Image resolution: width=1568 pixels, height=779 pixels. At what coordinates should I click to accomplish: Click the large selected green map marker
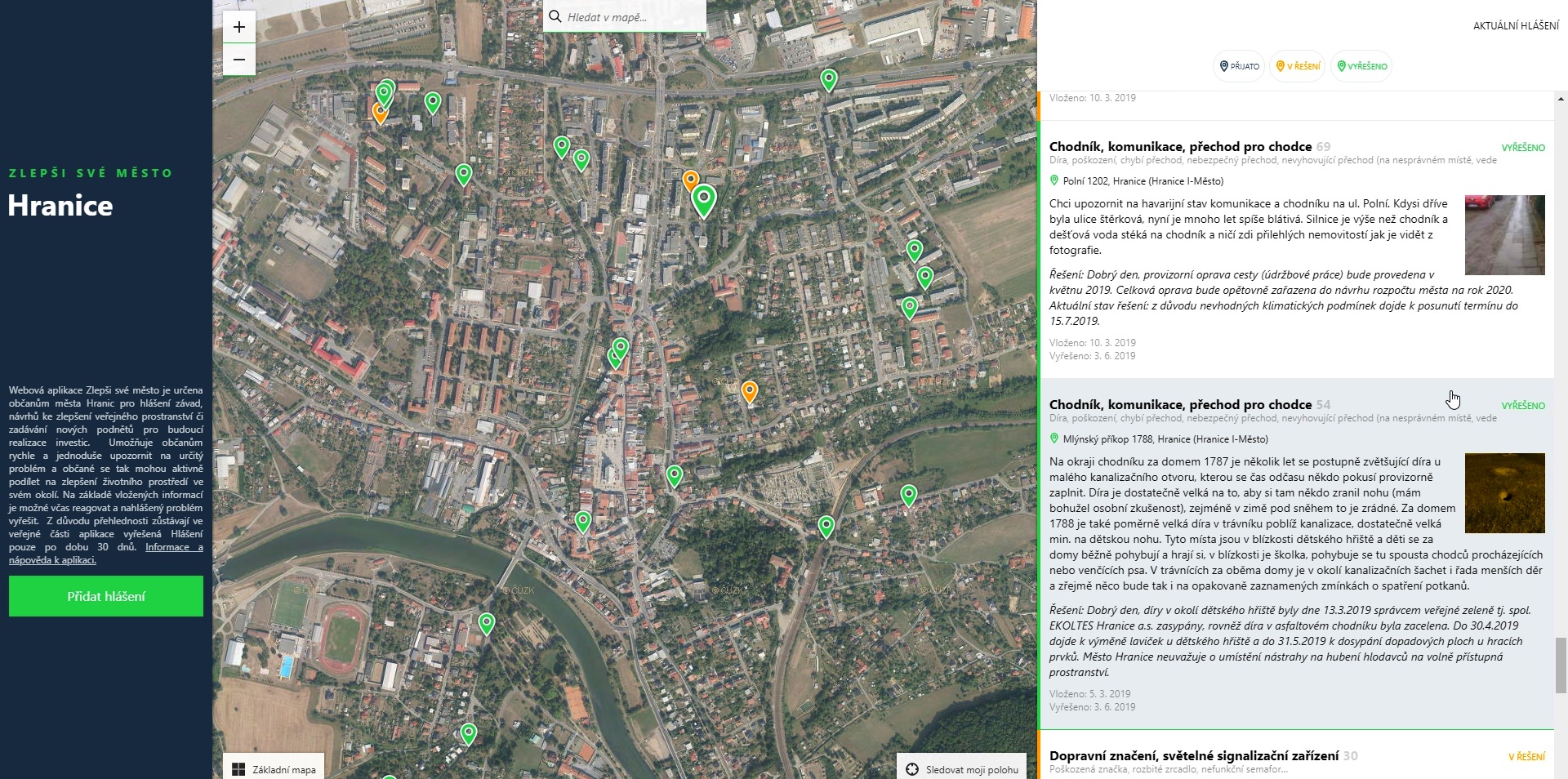click(704, 200)
